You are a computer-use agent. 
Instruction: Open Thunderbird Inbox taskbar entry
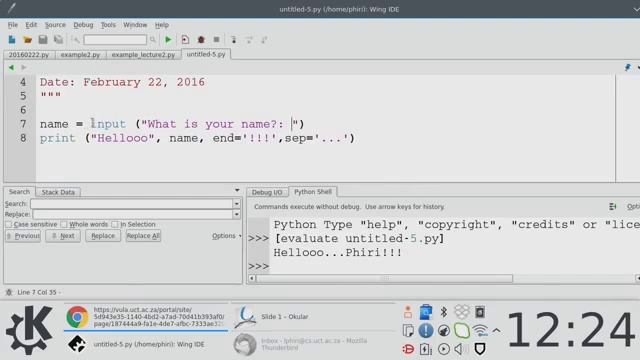click(x=313, y=344)
